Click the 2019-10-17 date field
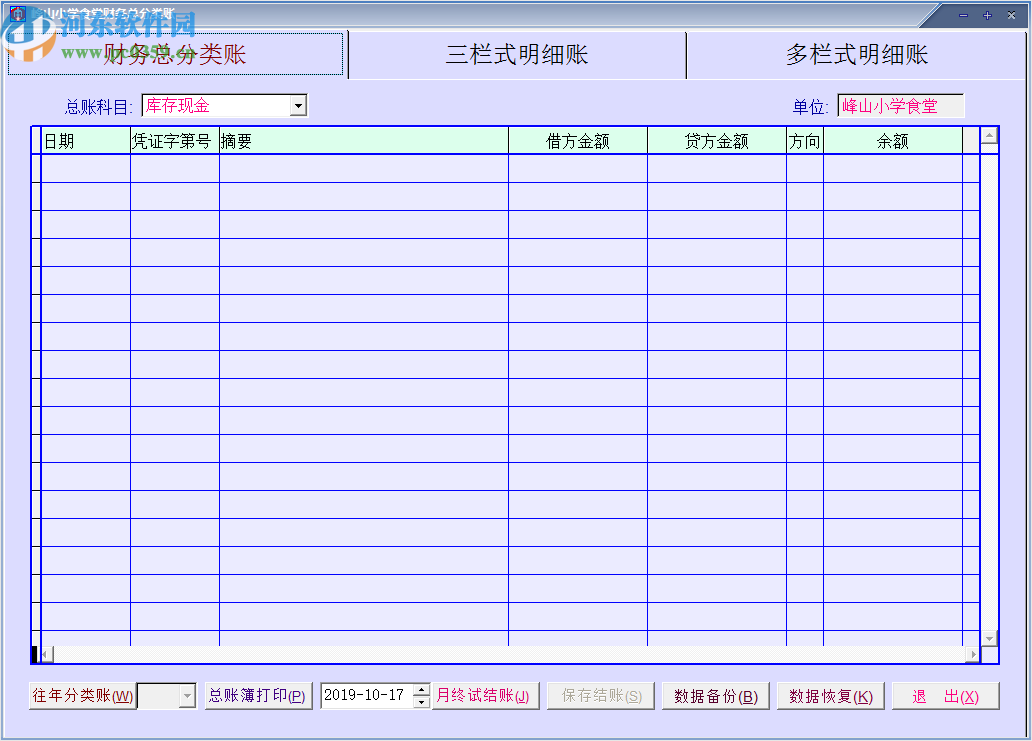Image resolution: width=1032 pixels, height=741 pixels. (x=370, y=695)
